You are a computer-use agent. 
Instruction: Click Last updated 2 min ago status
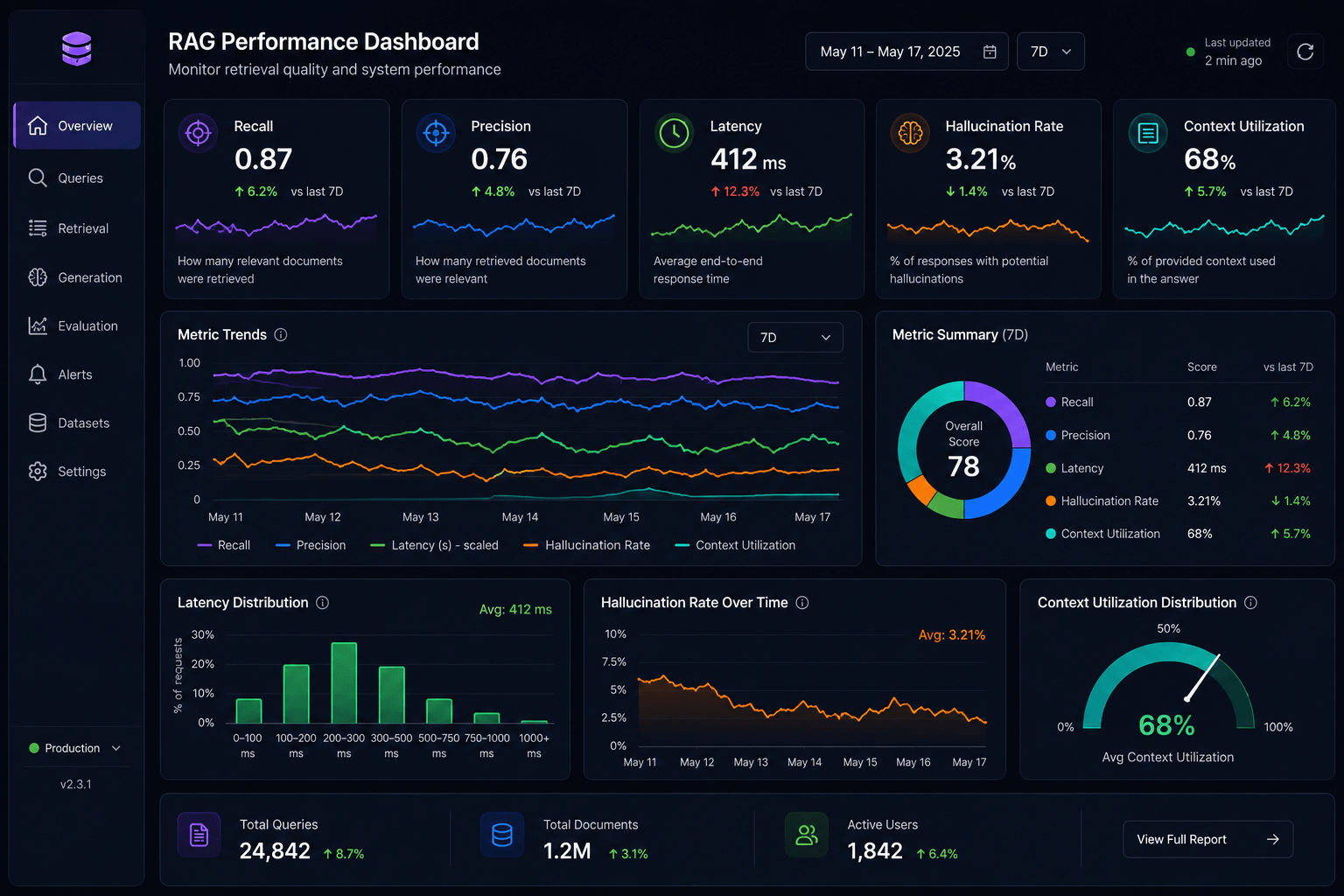[x=1228, y=52]
